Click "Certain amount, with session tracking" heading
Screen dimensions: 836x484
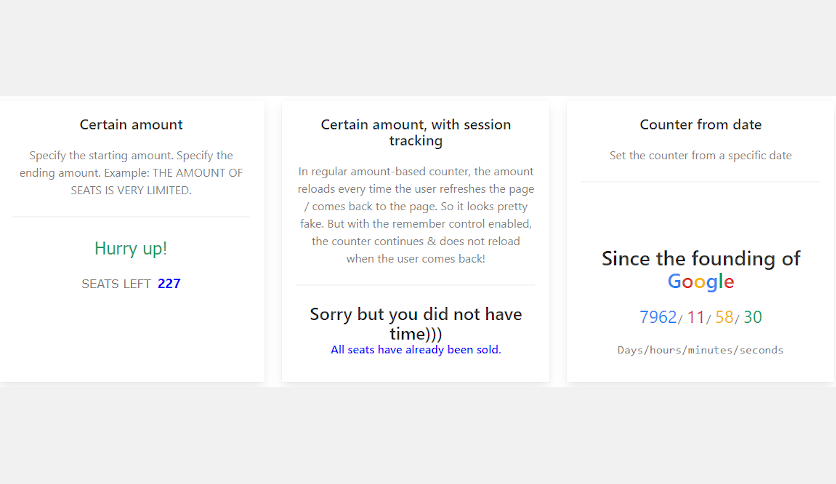click(415, 133)
